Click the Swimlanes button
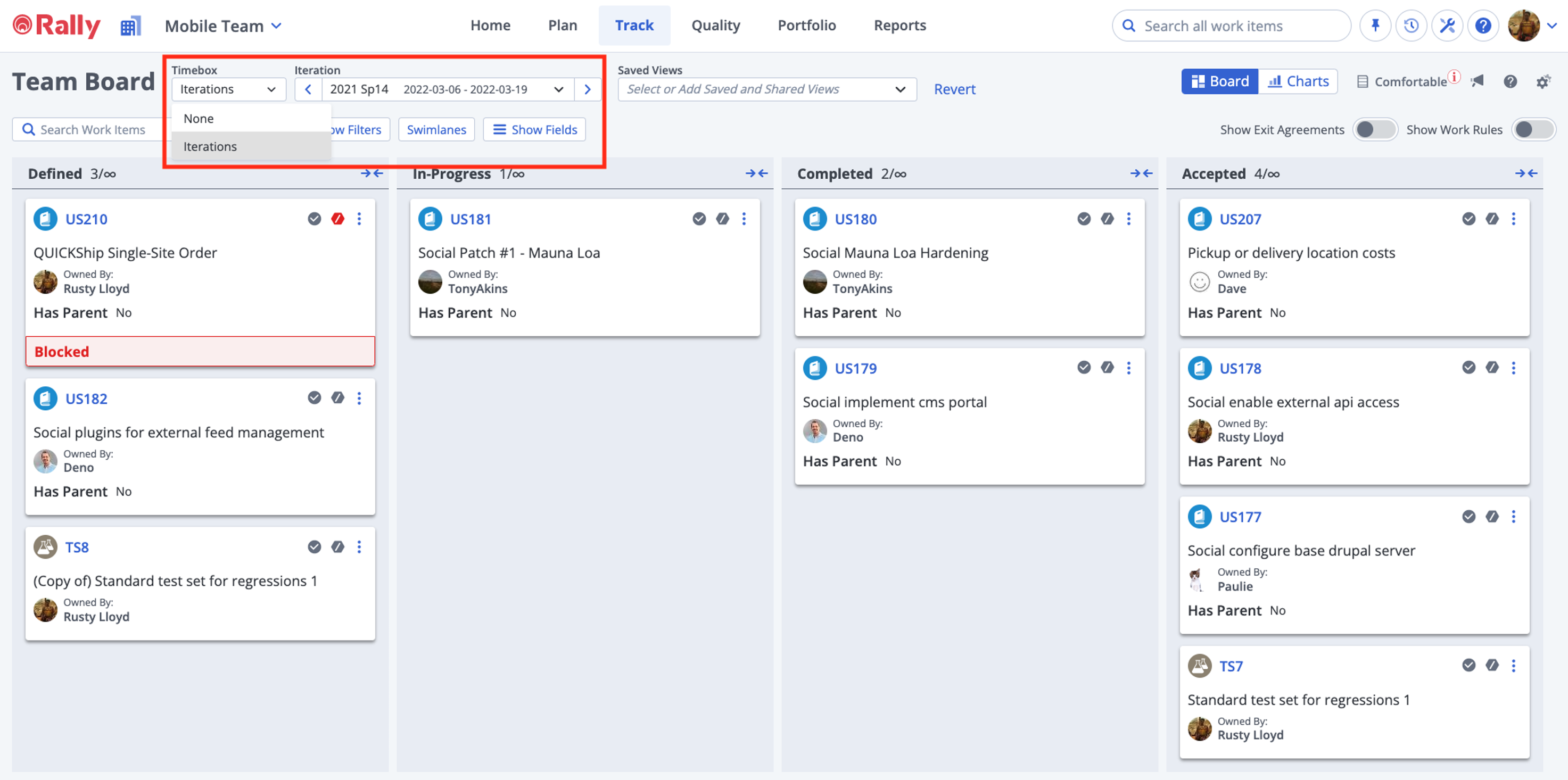1568x780 pixels. 436,130
